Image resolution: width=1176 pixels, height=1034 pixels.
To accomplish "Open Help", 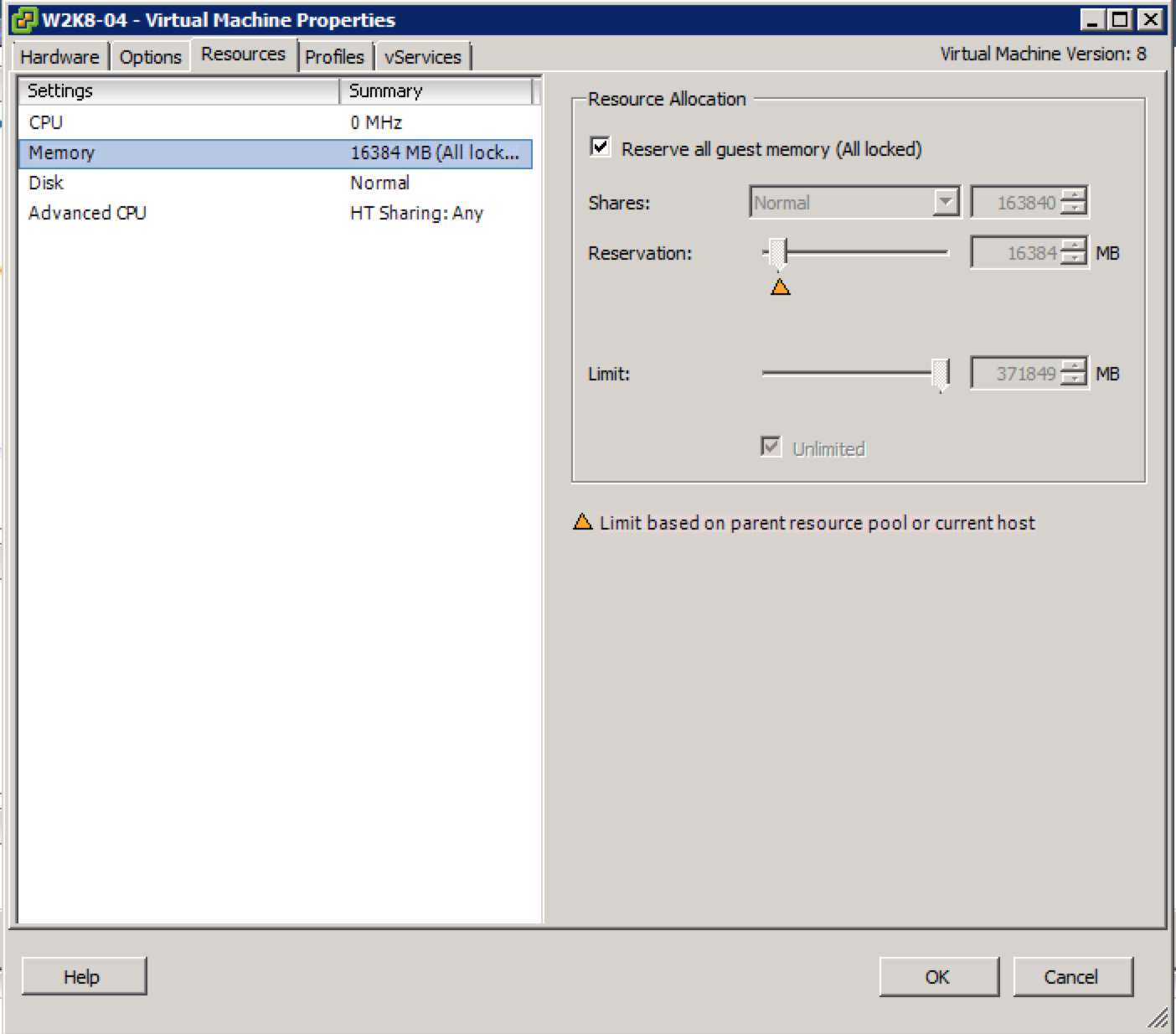I will coord(82,976).
